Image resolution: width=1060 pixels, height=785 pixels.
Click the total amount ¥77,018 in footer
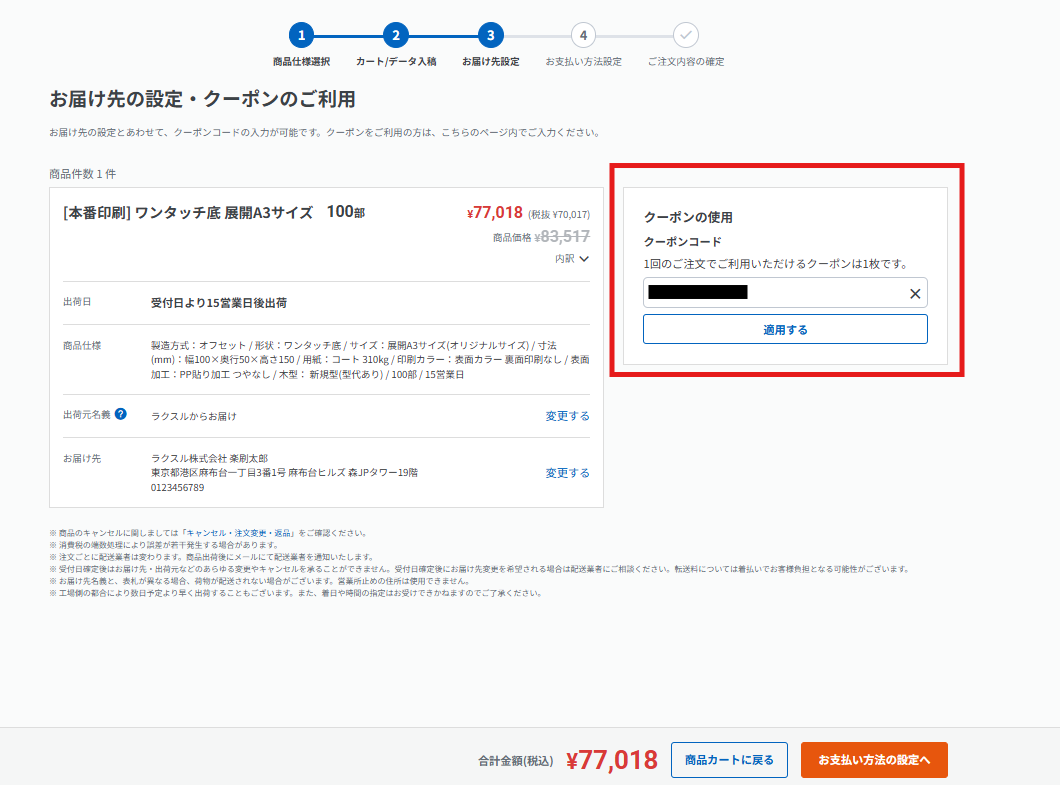pyautogui.click(x=612, y=760)
